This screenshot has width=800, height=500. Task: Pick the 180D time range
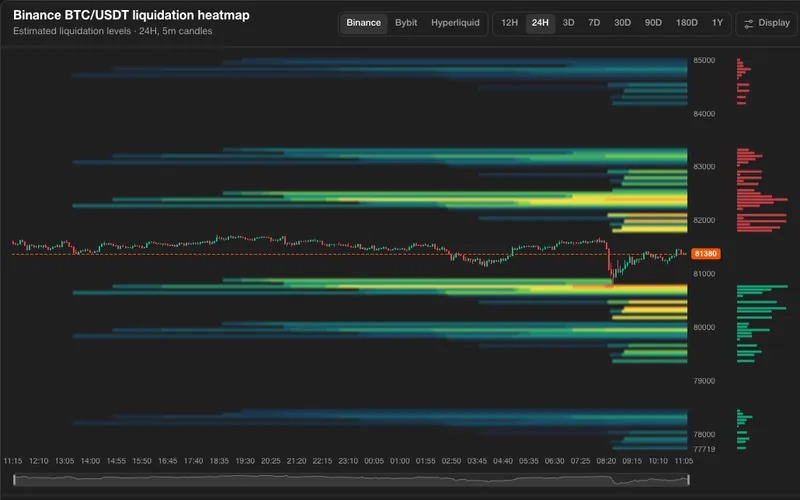click(686, 23)
